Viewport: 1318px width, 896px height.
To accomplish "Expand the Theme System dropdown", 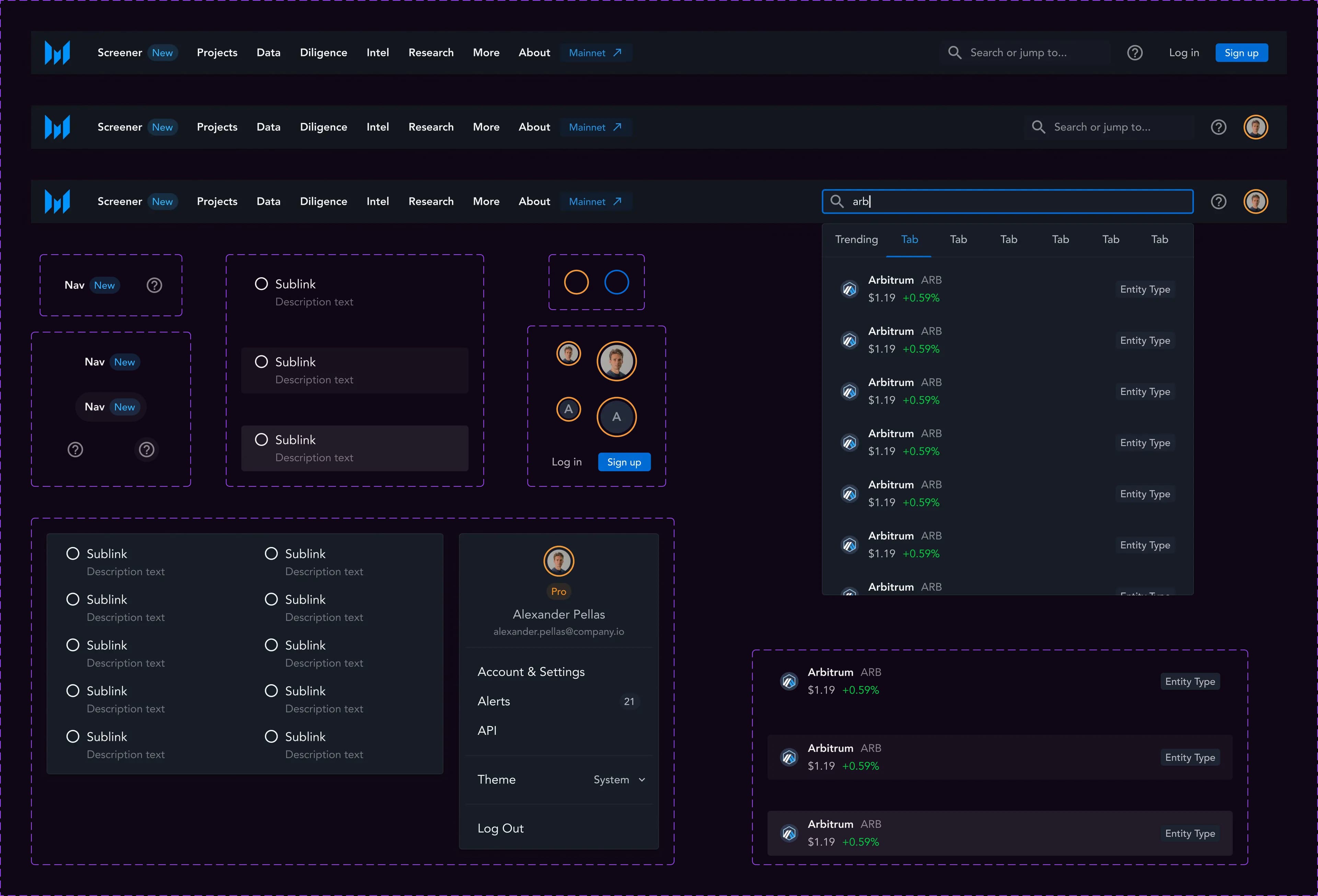I will click(x=619, y=780).
